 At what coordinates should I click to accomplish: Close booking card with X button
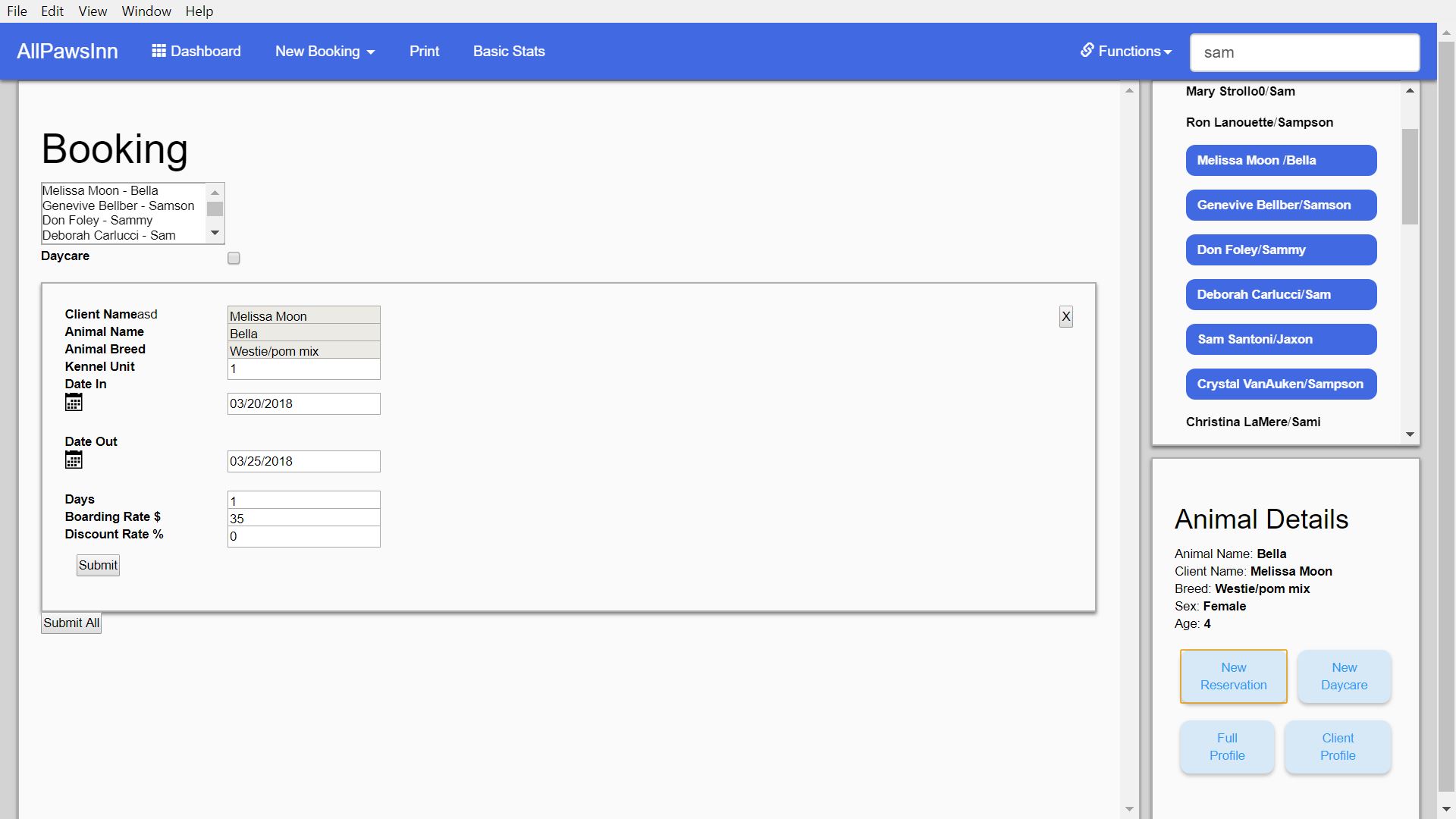click(1065, 317)
